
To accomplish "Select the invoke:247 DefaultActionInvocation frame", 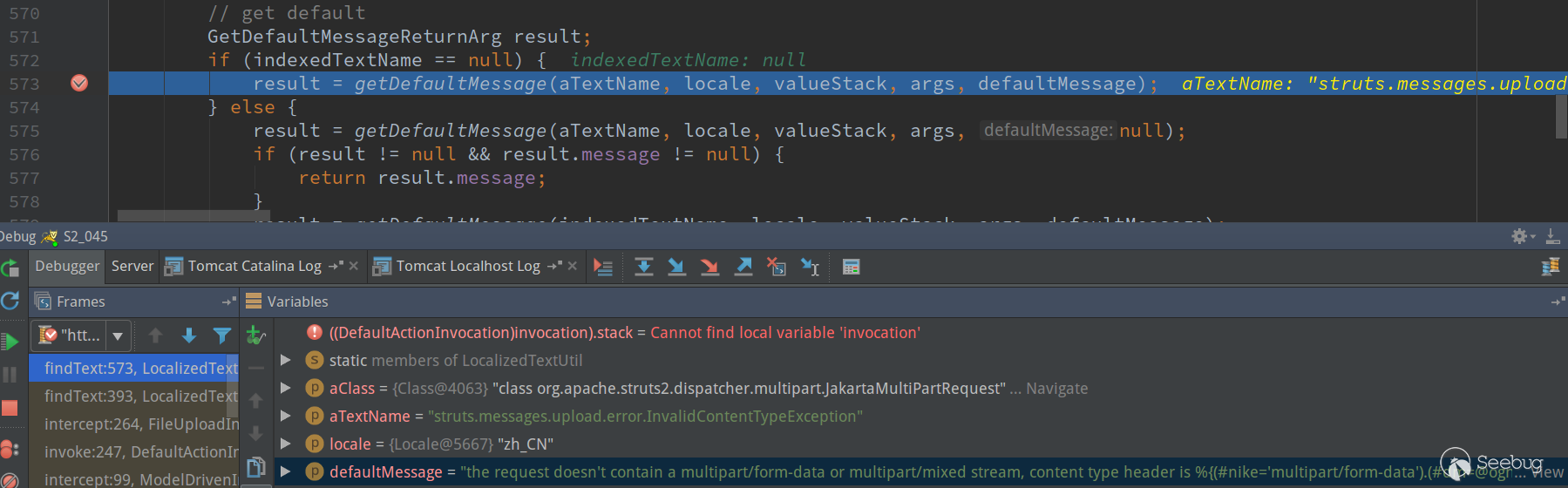I will pos(134,451).
